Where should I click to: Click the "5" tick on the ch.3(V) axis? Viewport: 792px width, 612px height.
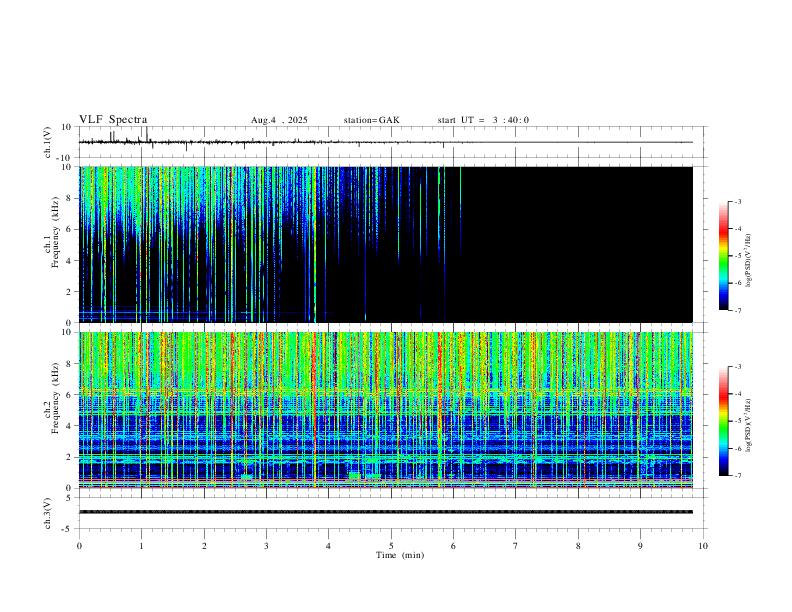tap(70, 498)
